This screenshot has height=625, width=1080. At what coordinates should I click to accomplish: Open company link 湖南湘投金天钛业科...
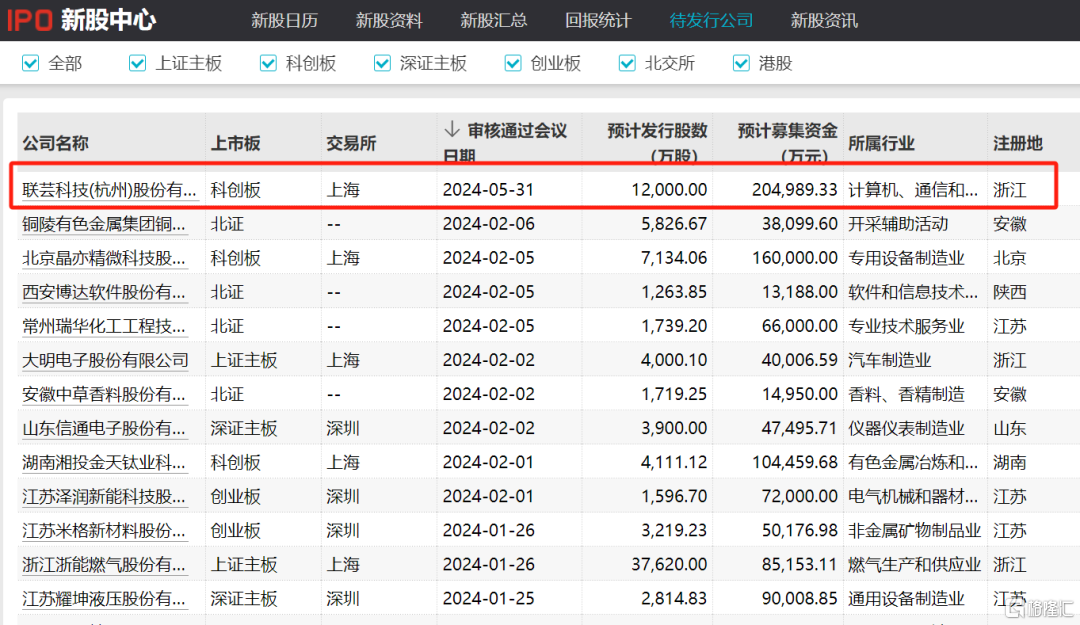[104, 462]
